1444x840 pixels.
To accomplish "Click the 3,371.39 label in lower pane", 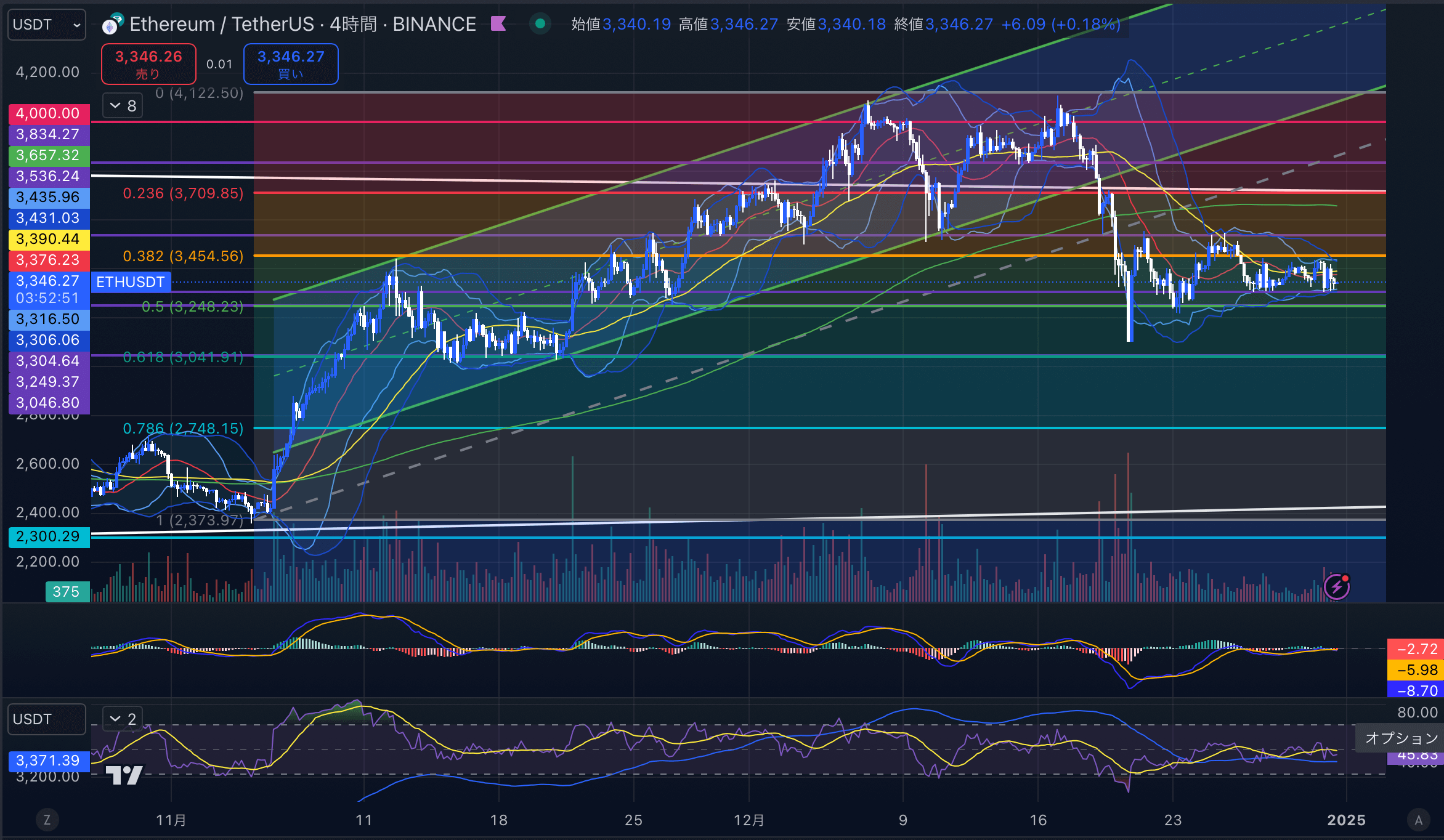I will [49, 761].
